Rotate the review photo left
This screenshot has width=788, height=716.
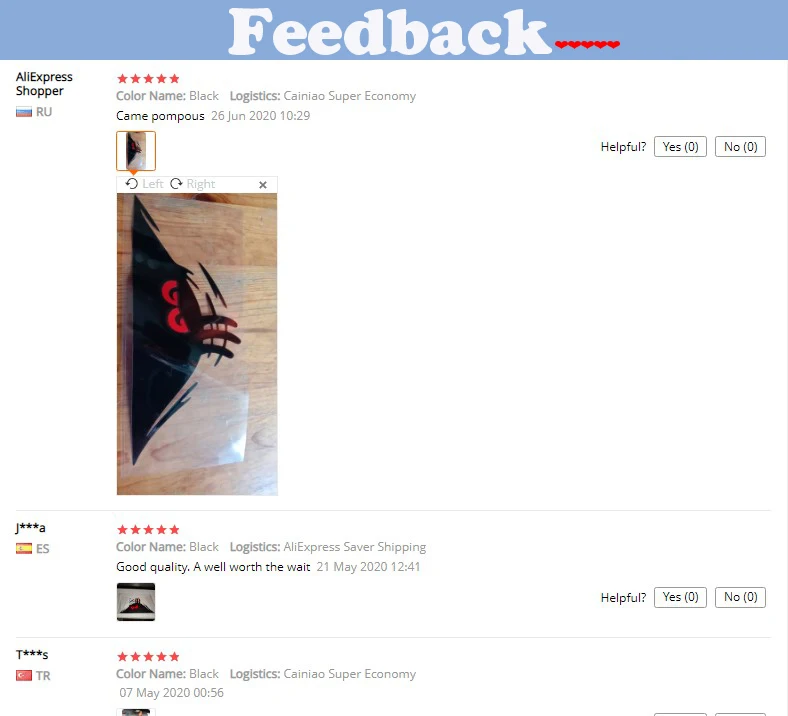coord(144,184)
